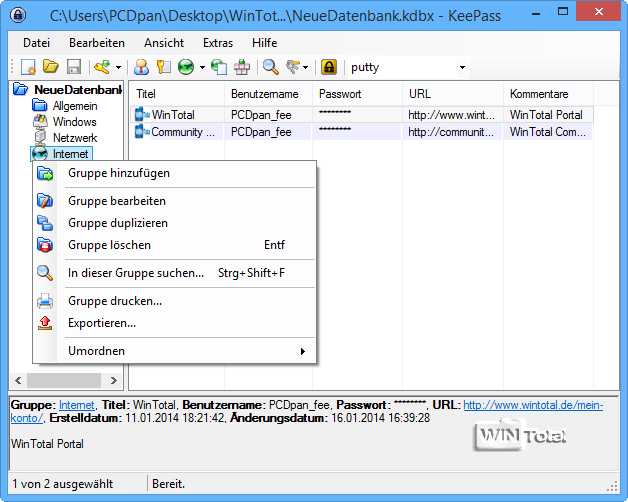This screenshot has height=502, width=628.
Task: Expand the quick search combo box arrow
Action: point(462,67)
